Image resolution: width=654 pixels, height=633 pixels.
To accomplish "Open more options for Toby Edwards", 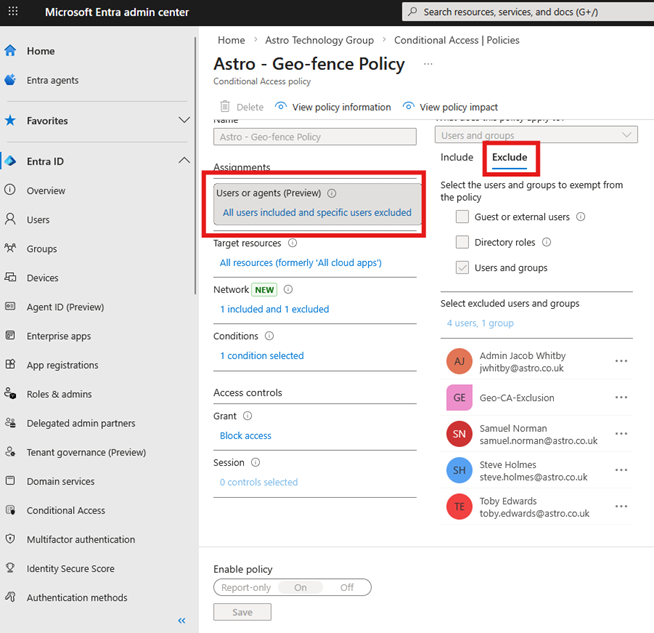I will [621, 506].
